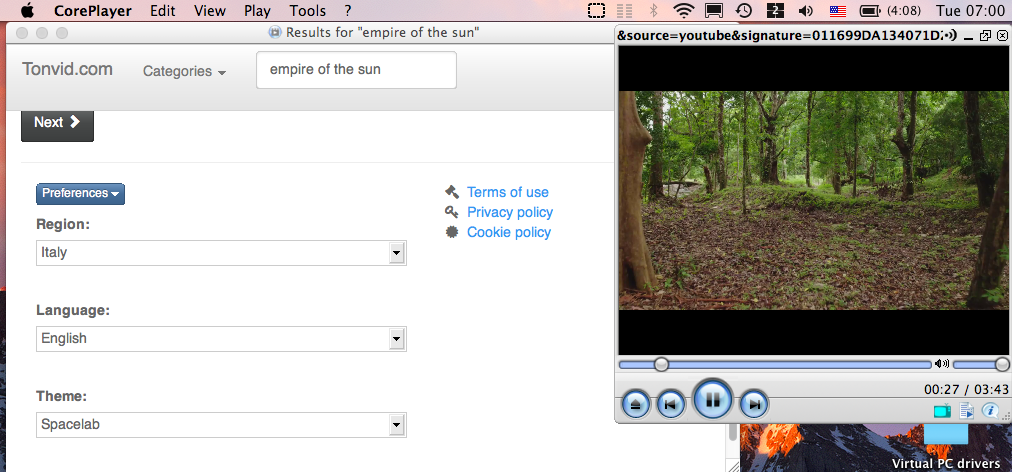Open the Apple menu

tap(27, 10)
